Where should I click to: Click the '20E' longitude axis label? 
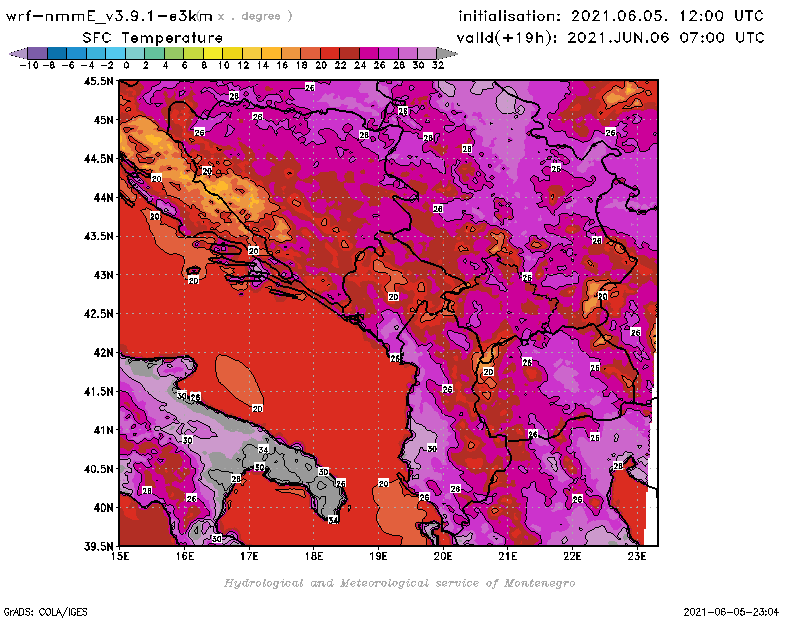(x=443, y=556)
